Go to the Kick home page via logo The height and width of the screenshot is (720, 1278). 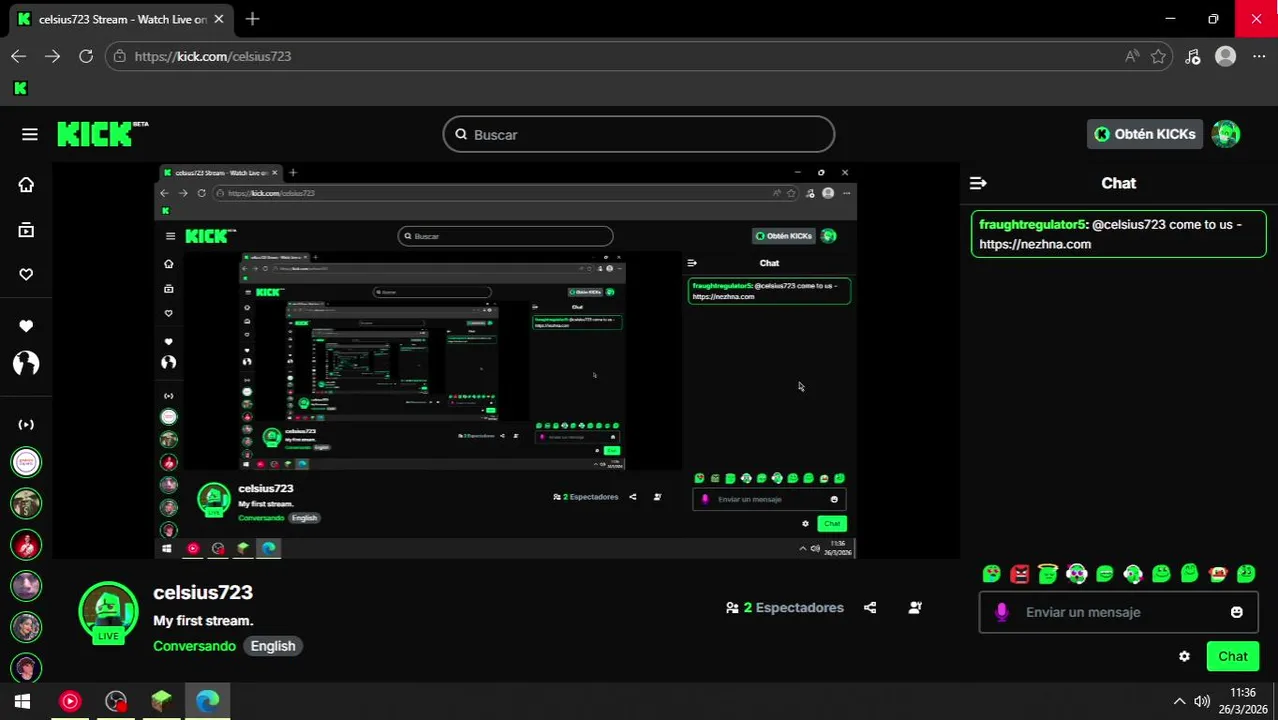[102, 134]
